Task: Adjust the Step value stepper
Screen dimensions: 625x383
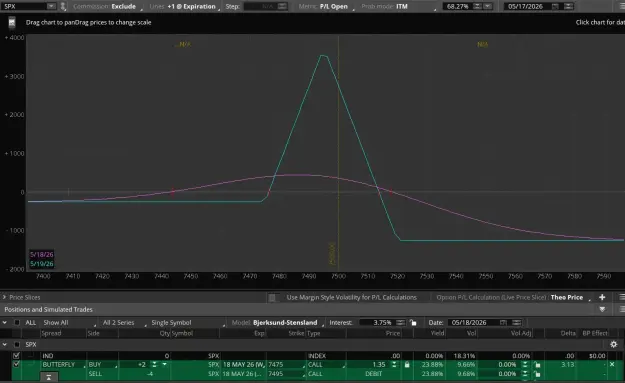Action: pyautogui.click(x=282, y=6)
